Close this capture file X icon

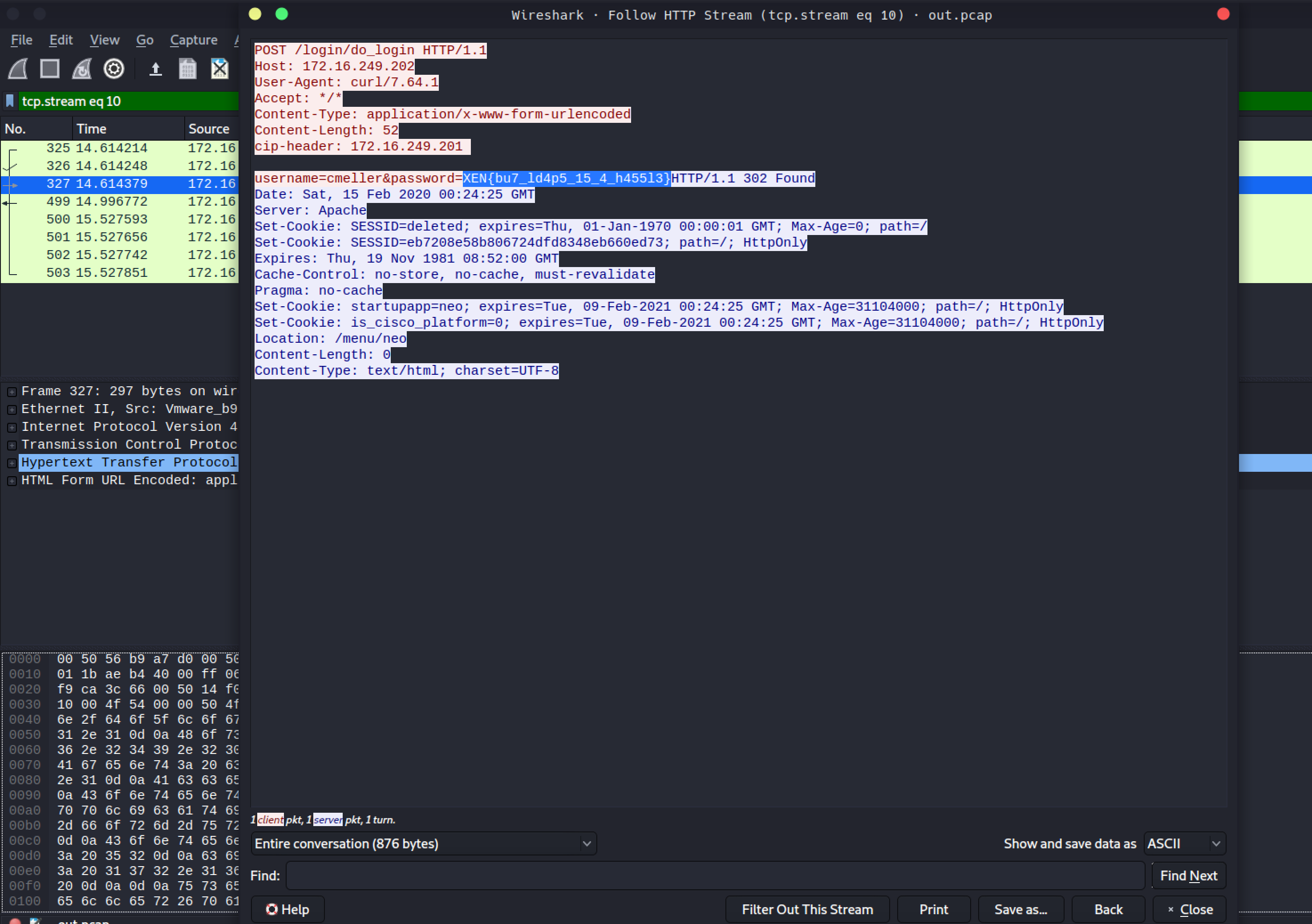[220, 69]
